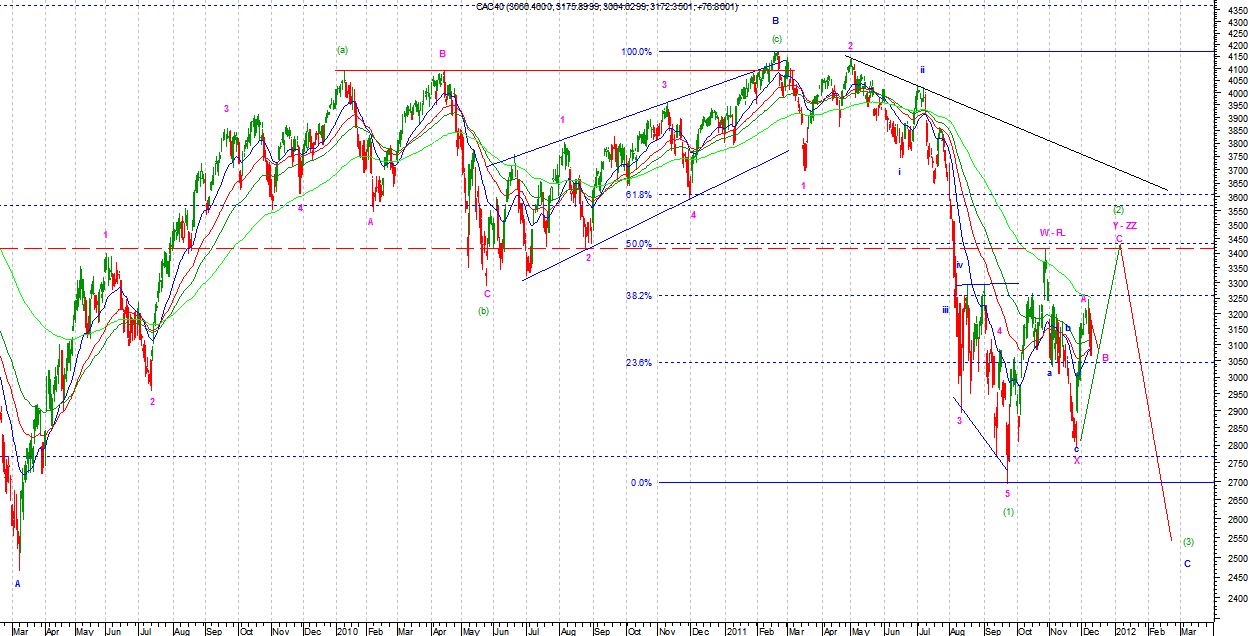This screenshot has width=1250, height=636.
Task: Click the 38.2% Fibonacci retracement label
Action: pyautogui.click(x=637, y=296)
